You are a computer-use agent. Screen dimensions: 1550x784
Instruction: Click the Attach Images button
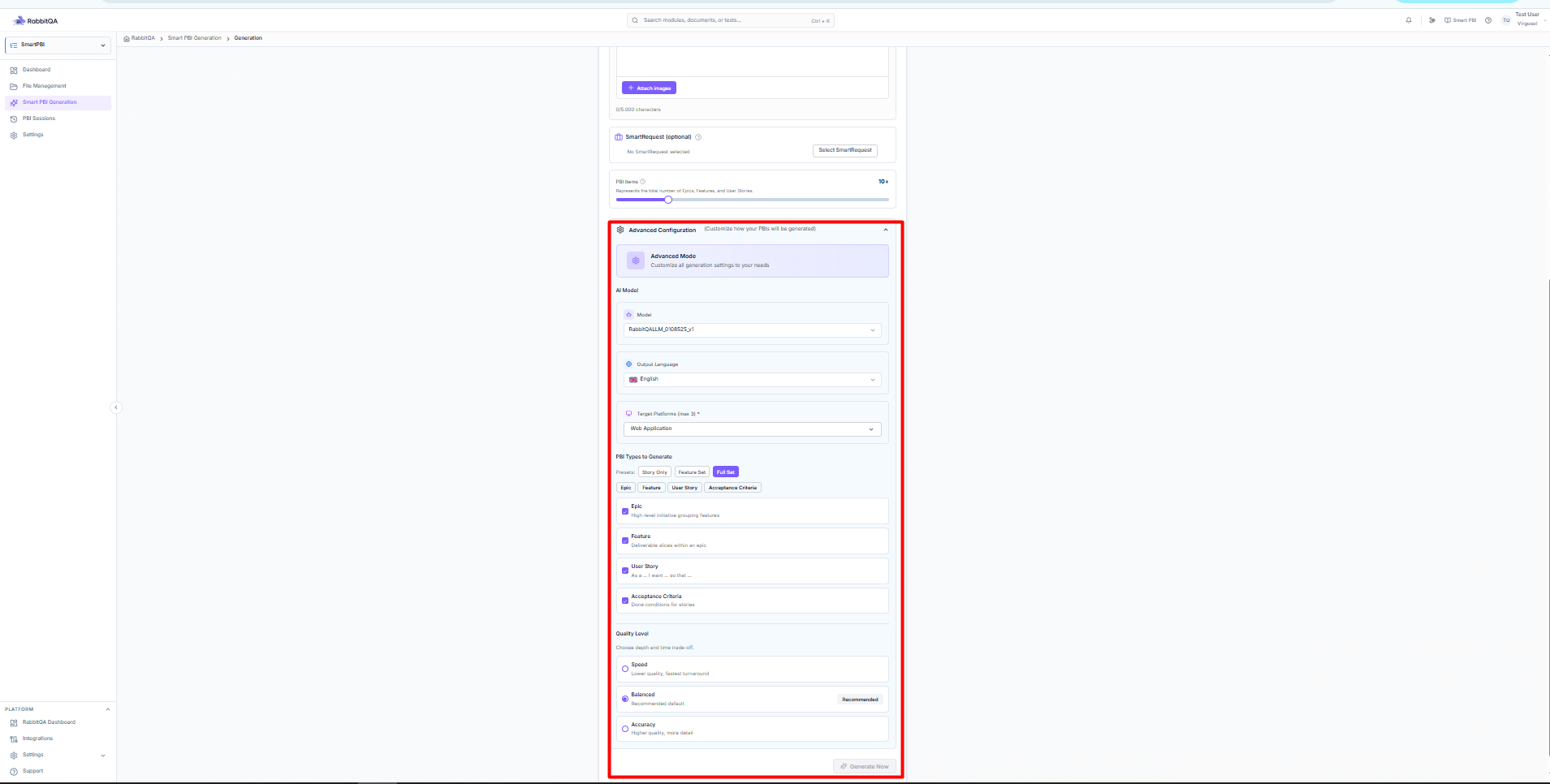coord(649,88)
